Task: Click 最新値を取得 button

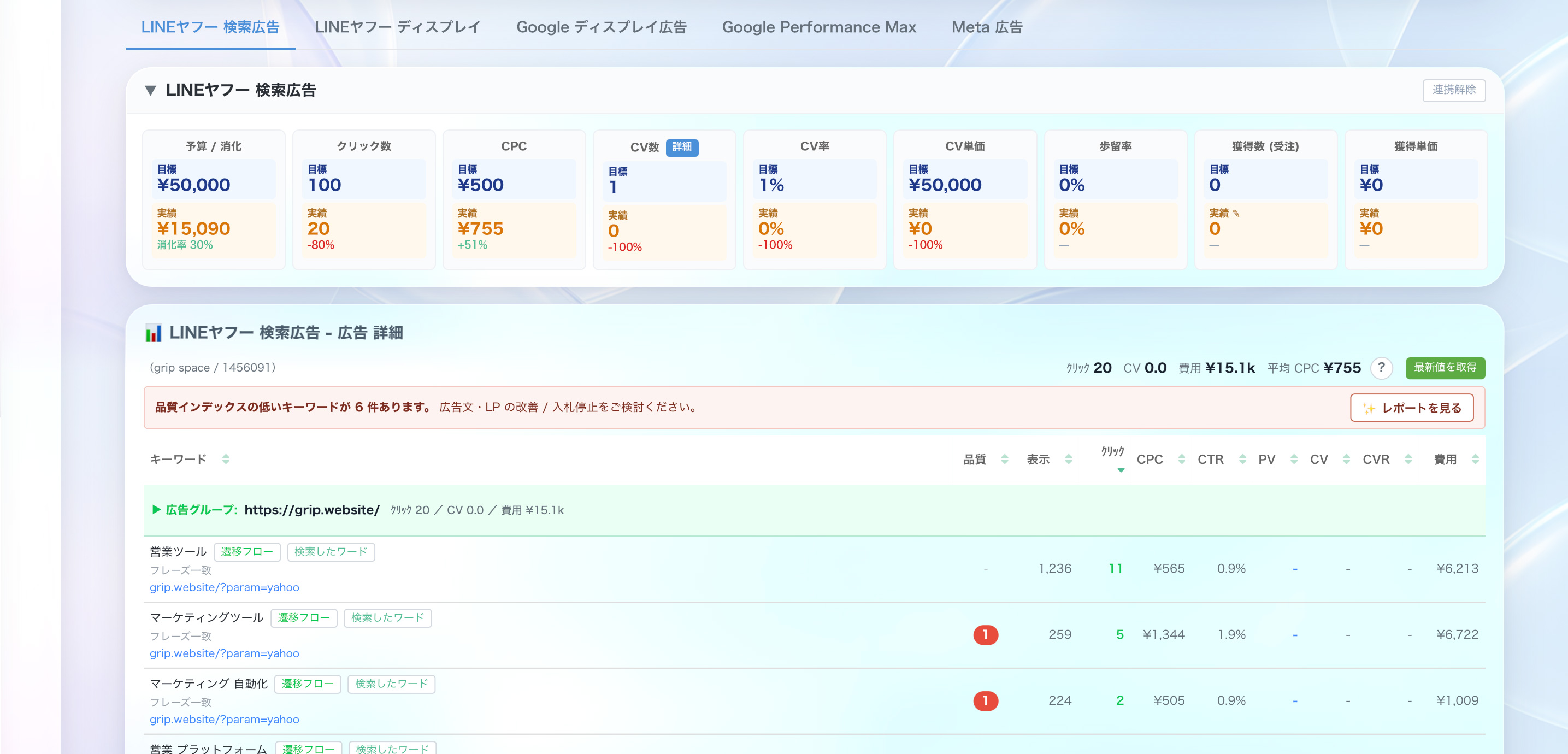Action: coord(1445,368)
